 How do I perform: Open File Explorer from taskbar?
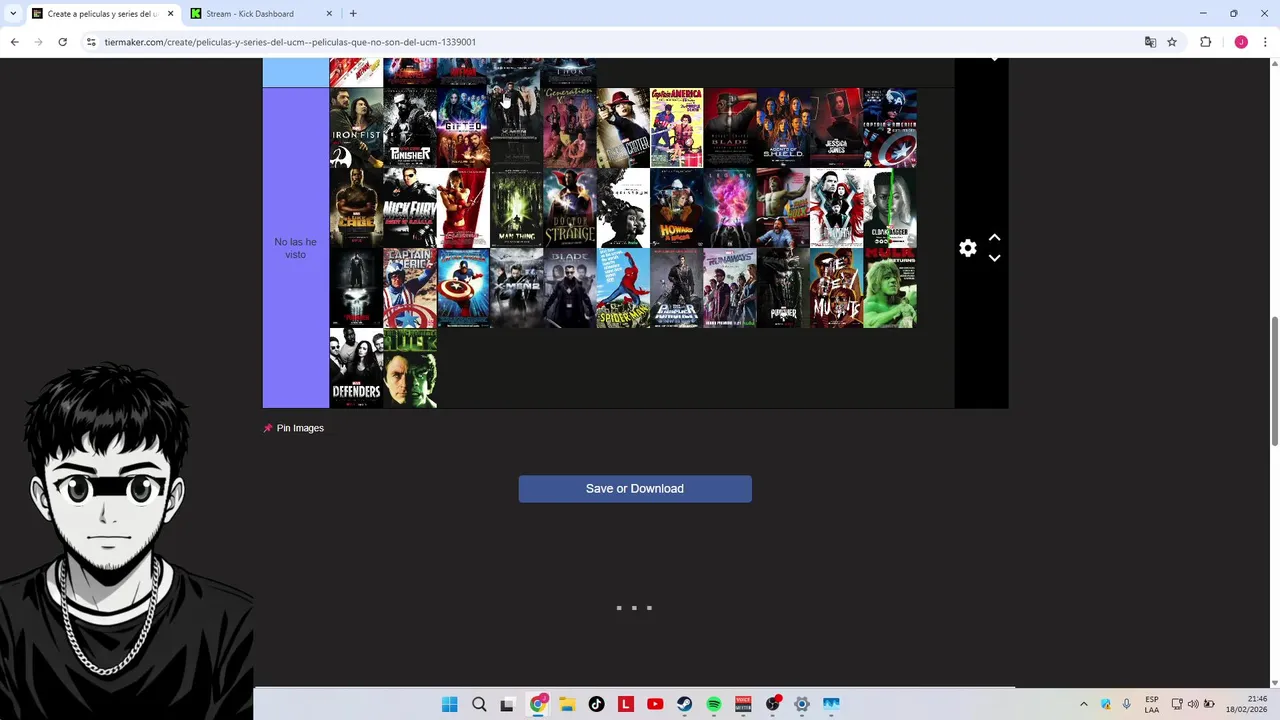click(567, 704)
